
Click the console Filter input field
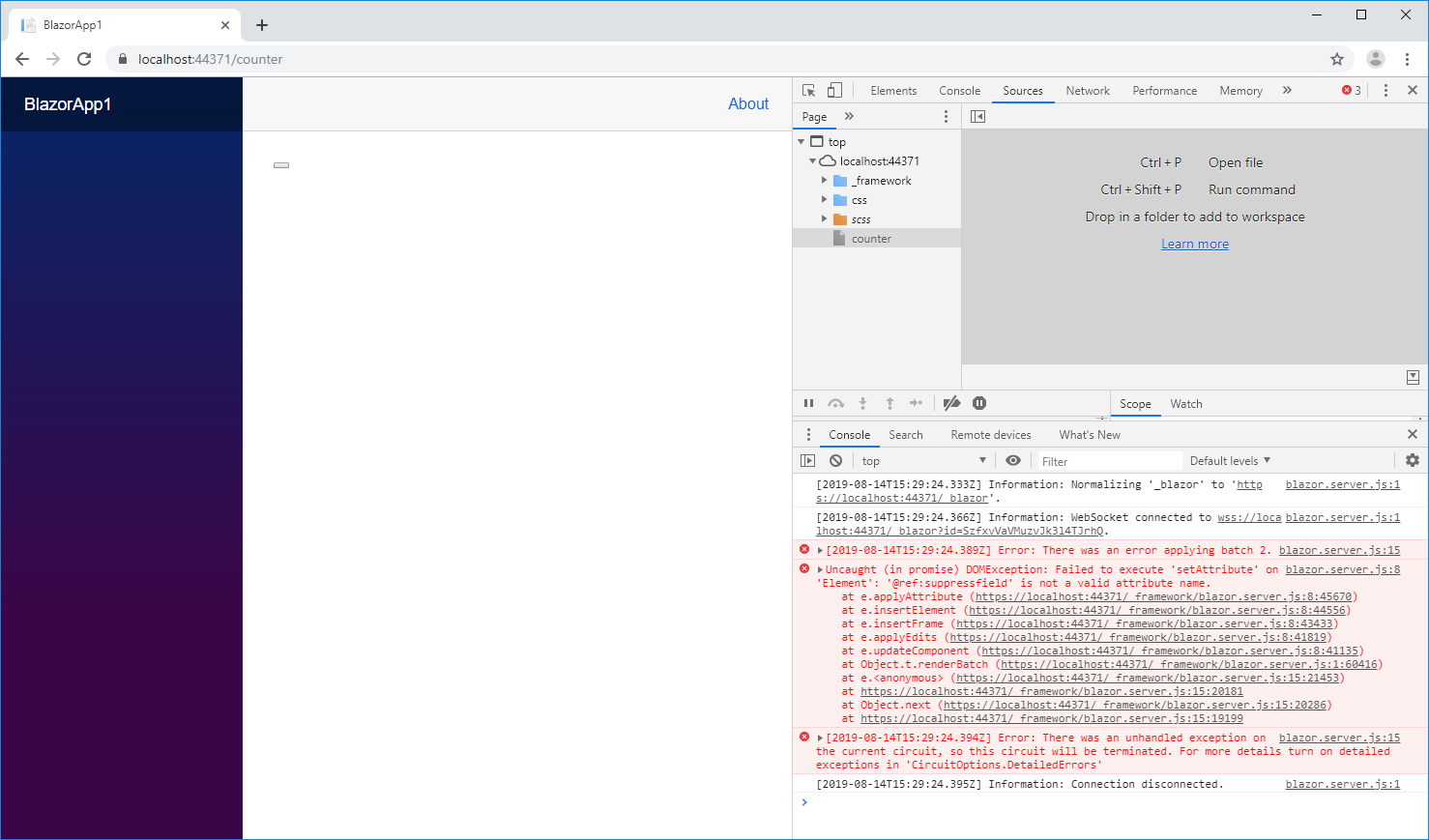pos(1107,460)
